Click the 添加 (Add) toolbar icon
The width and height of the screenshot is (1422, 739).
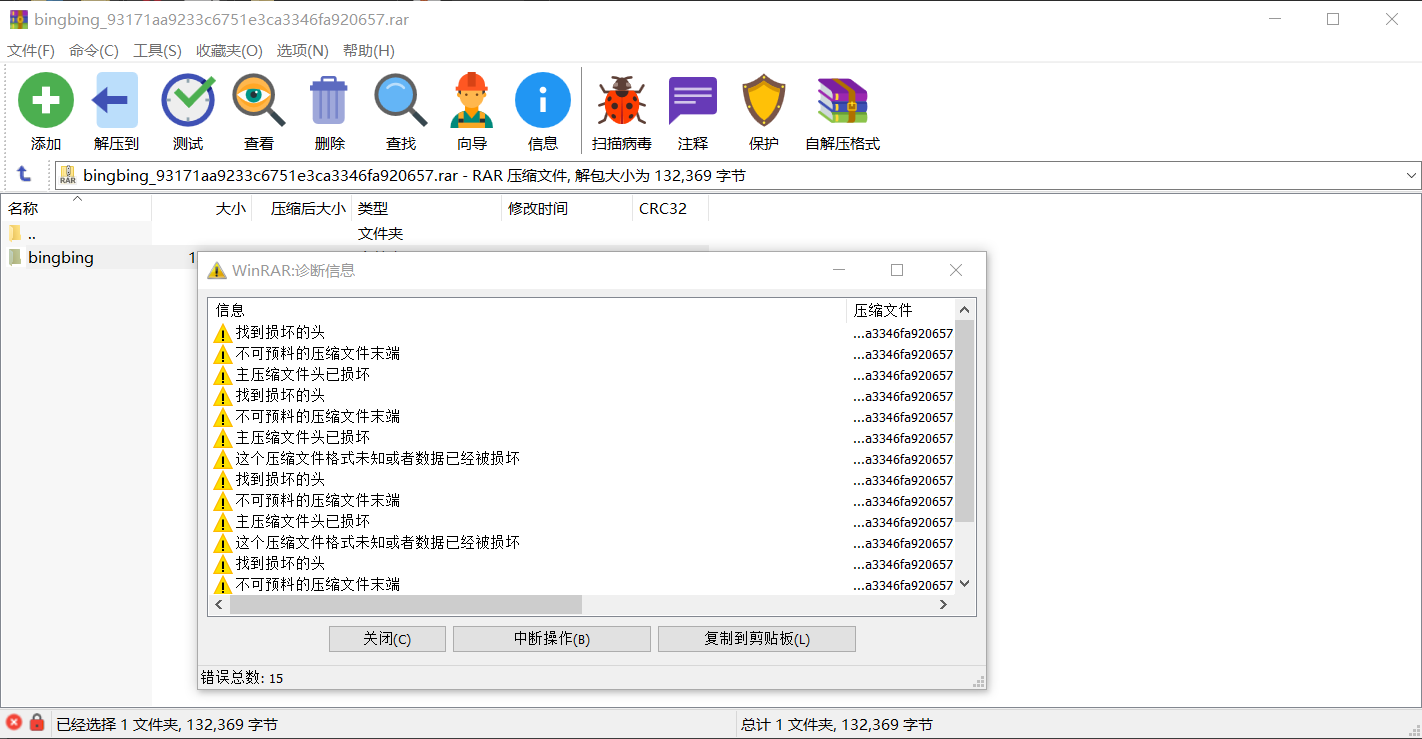click(x=46, y=100)
